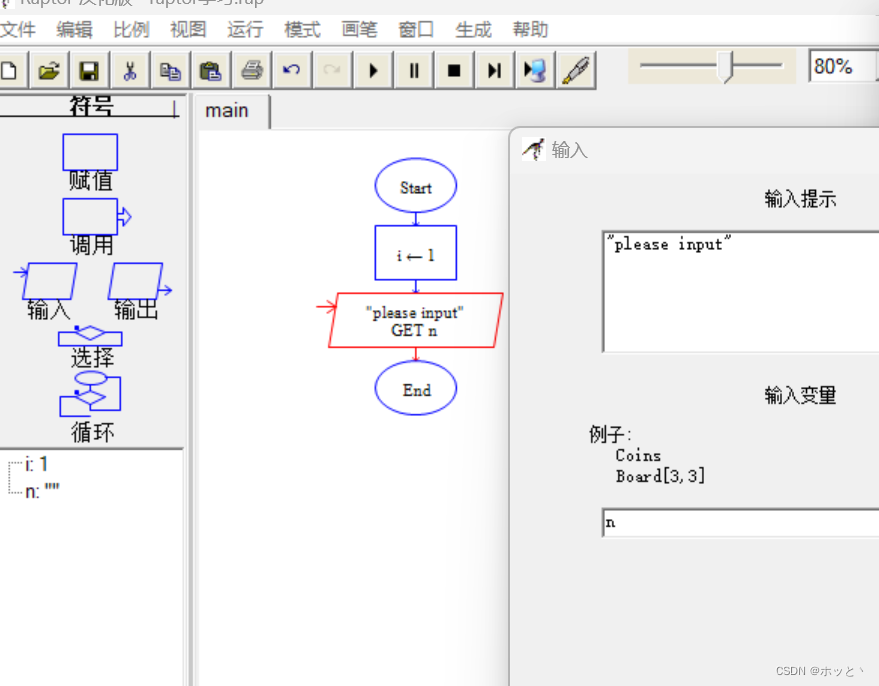879x686 pixels.
Task: Step to next shape with step icon
Action: (494, 71)
